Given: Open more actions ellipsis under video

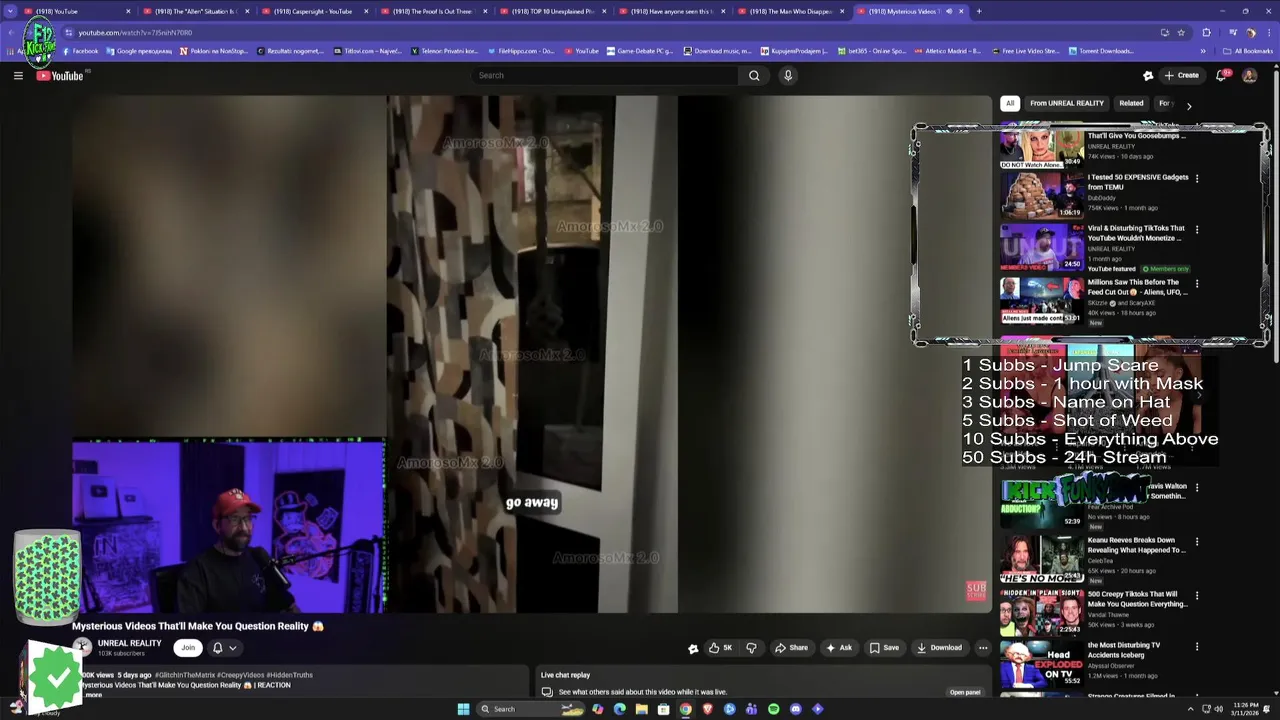Looking at the screenshot, I should (983, 647).
